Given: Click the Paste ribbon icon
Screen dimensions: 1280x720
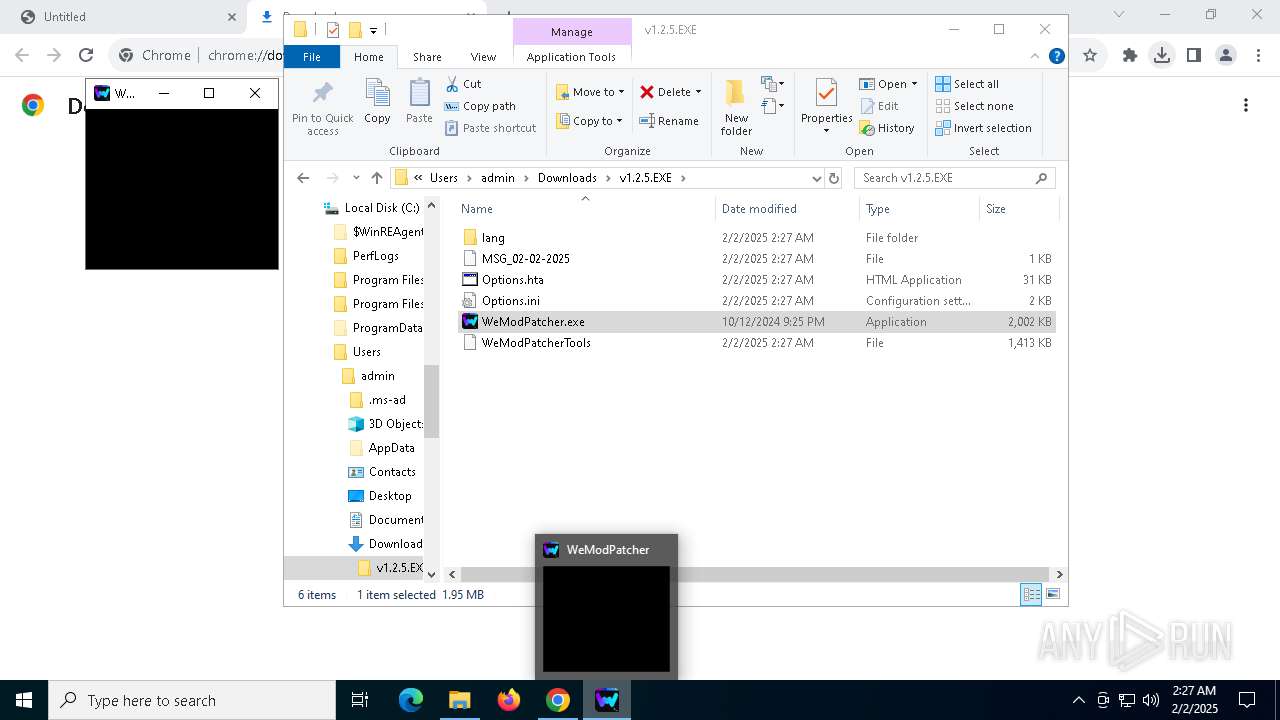Looking at the screenshot, I should click(419, 102).
